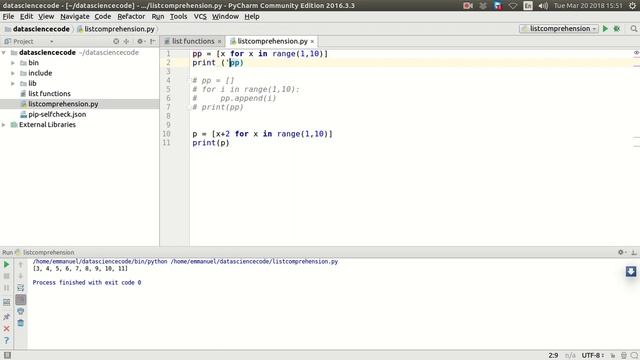
Task: Click the cursor position 2:9 indicator
Action: tap(553, 356)
